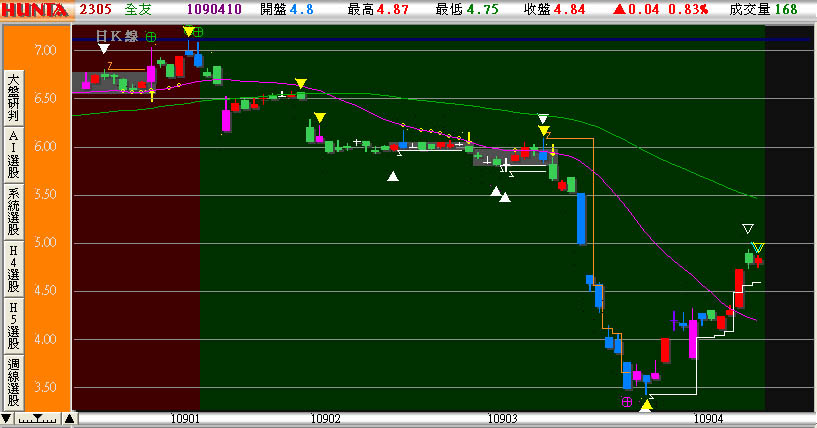
Task: Click stock code 2305 in header
Action: (x=96, y=9)
